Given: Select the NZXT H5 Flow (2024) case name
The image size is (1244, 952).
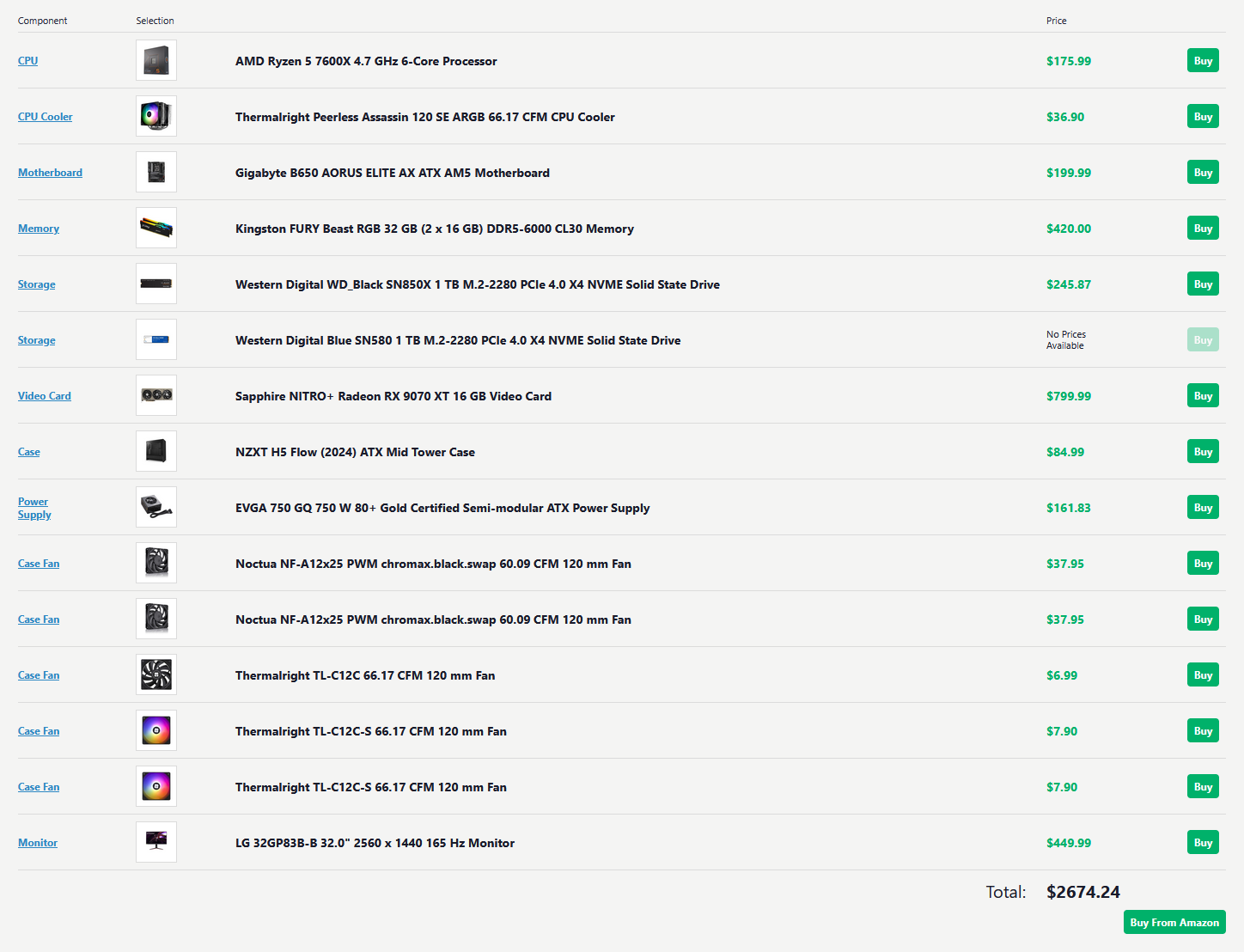Looking at the screenshot, I should click(355, 452).
